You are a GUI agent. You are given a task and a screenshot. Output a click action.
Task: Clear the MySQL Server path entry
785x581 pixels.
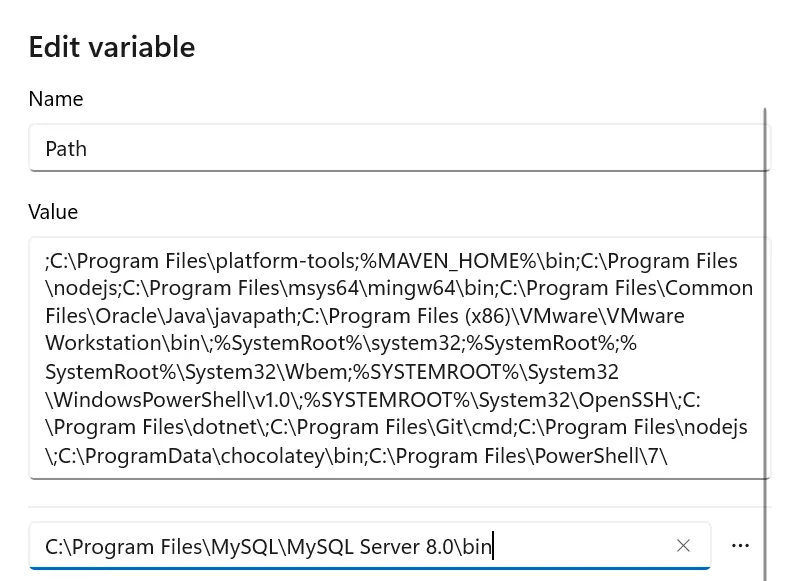pos(683,545)
